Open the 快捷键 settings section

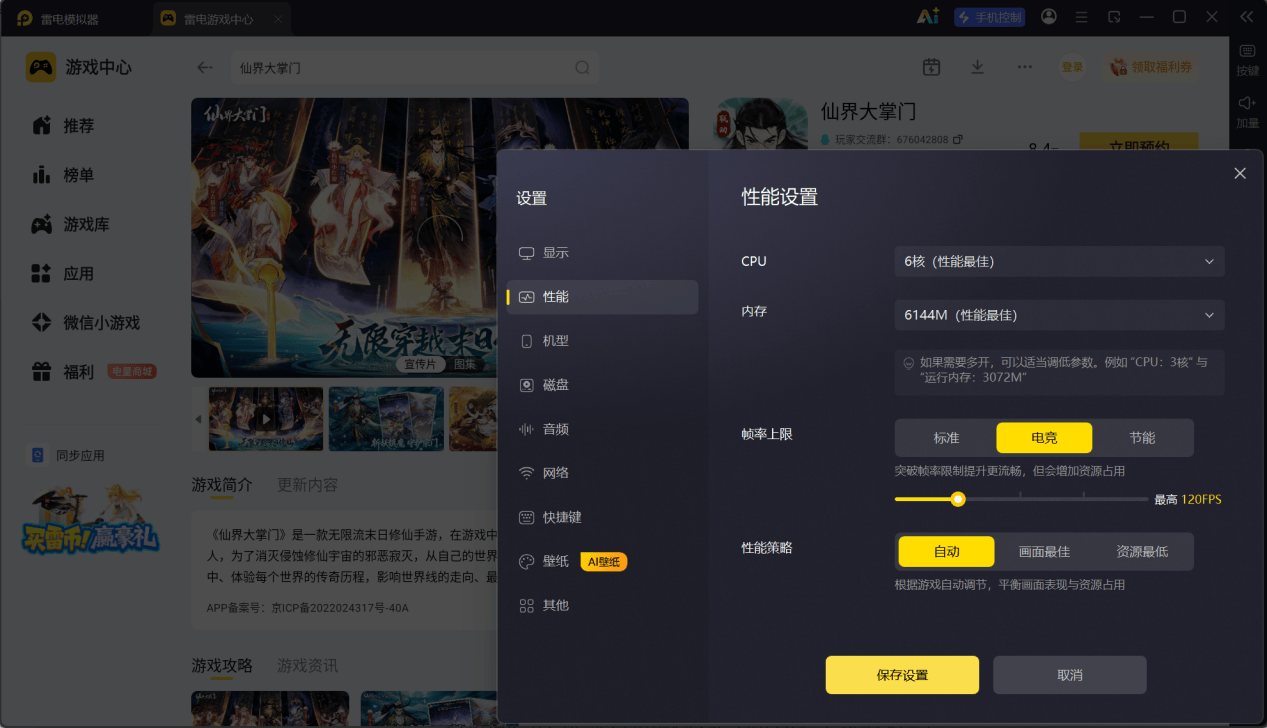click(602, 517)
